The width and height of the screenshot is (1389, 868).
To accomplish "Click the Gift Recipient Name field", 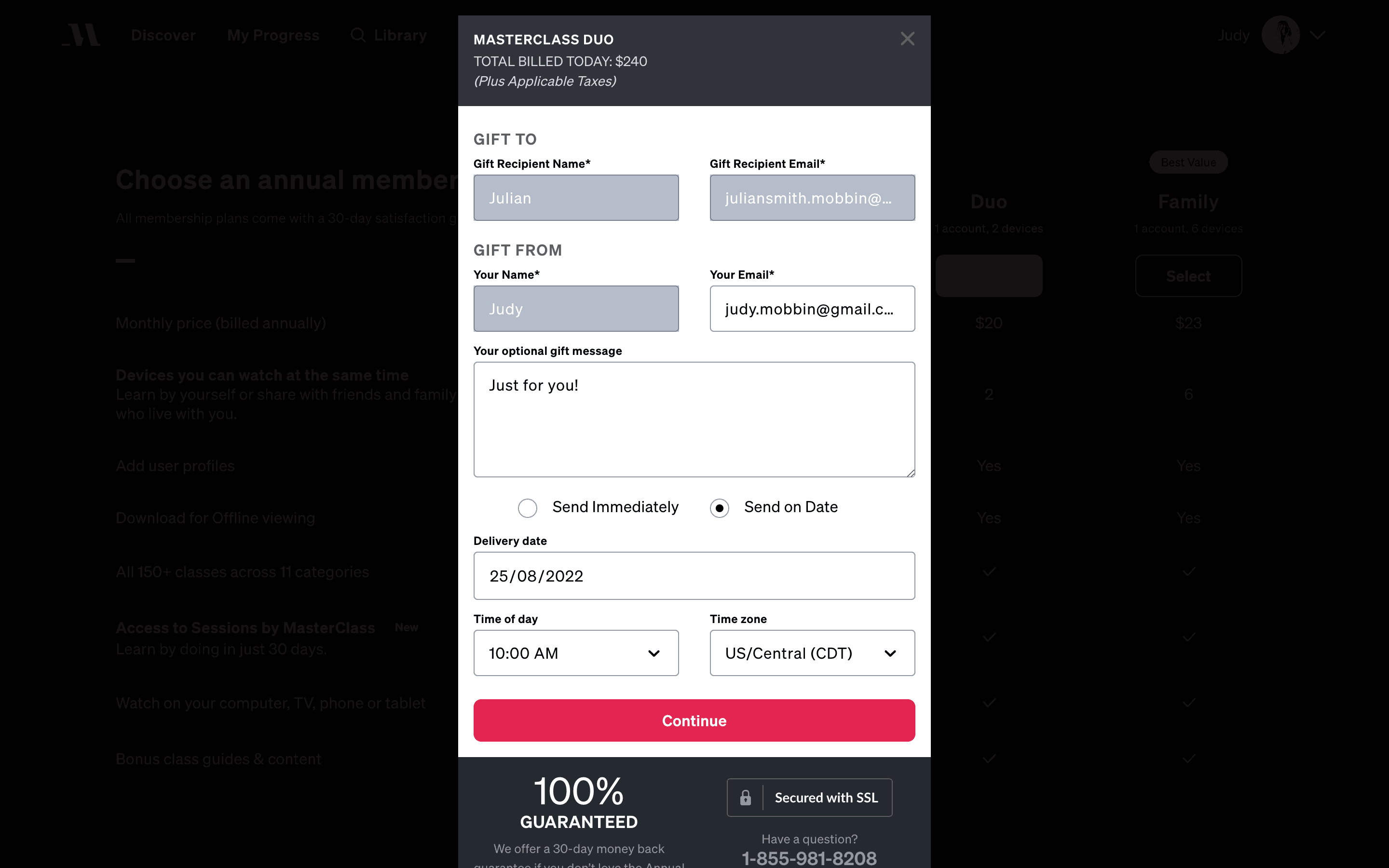I will click(x=576, y=198).
